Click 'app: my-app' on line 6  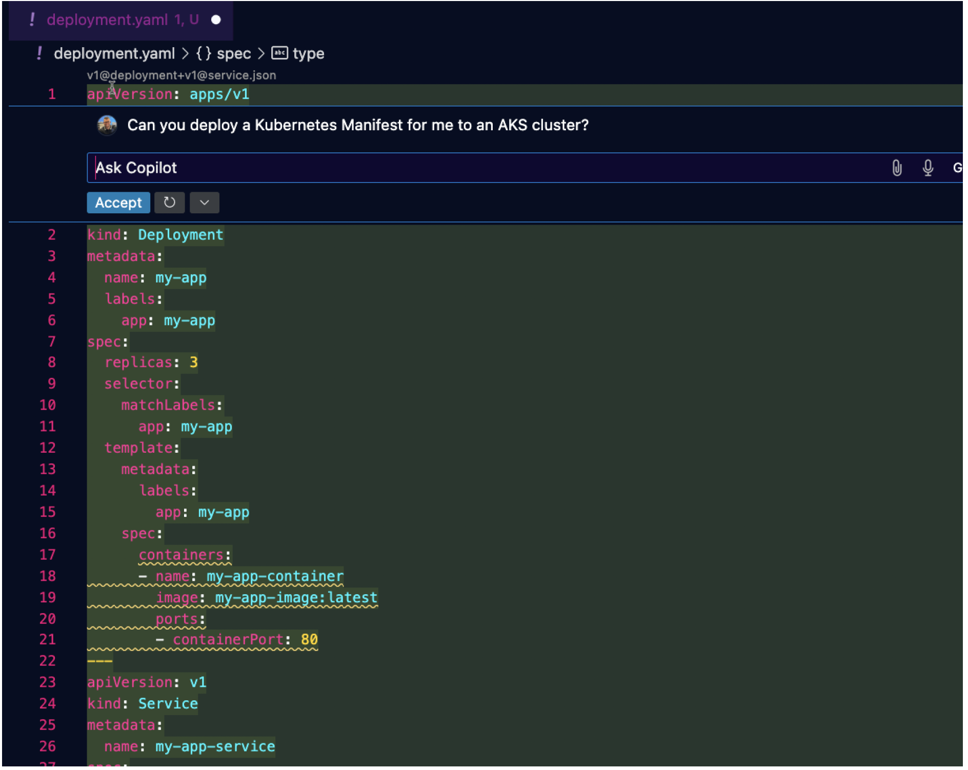pyautogui.click(x=169, y=320)
